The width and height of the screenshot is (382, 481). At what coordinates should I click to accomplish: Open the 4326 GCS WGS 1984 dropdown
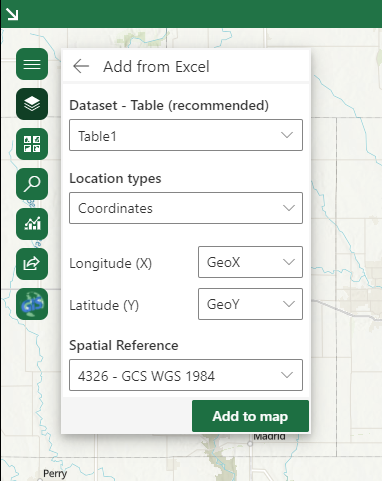186,375
